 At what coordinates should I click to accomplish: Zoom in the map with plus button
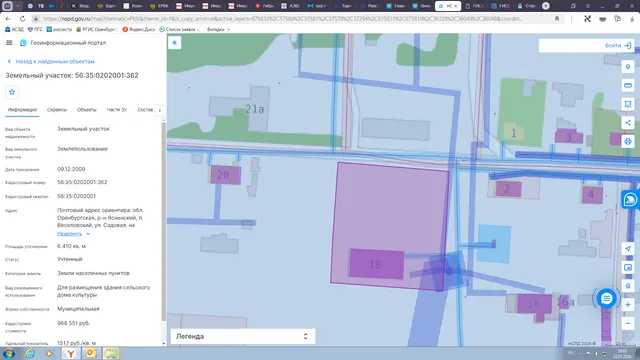point(628,304)
